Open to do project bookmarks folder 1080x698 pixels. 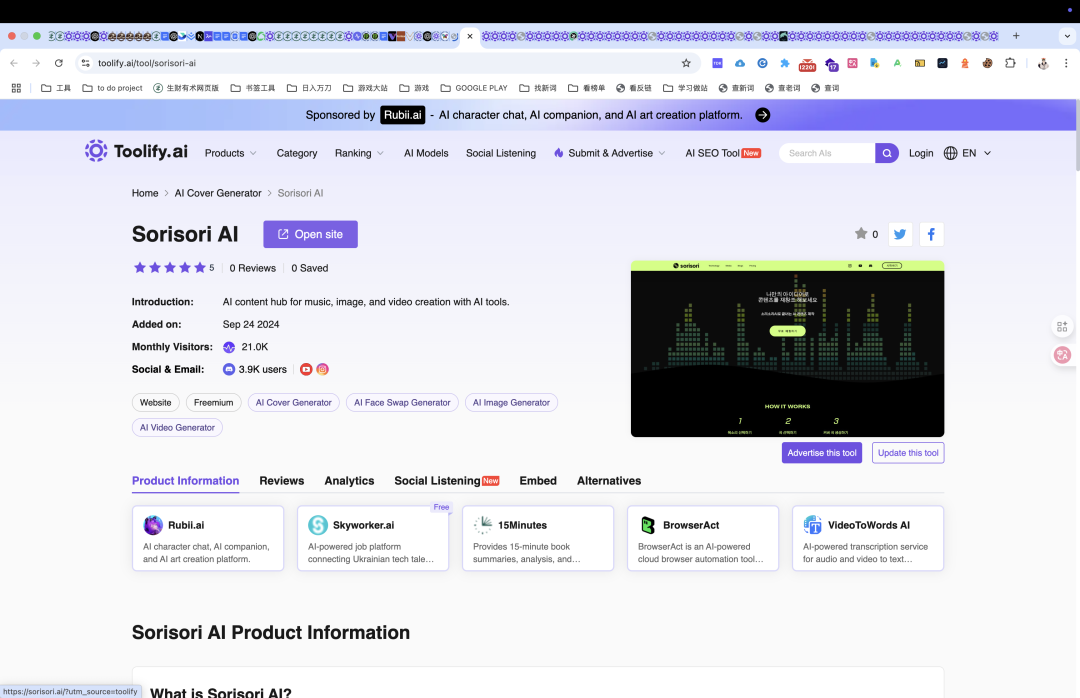[x=112, y=88]
